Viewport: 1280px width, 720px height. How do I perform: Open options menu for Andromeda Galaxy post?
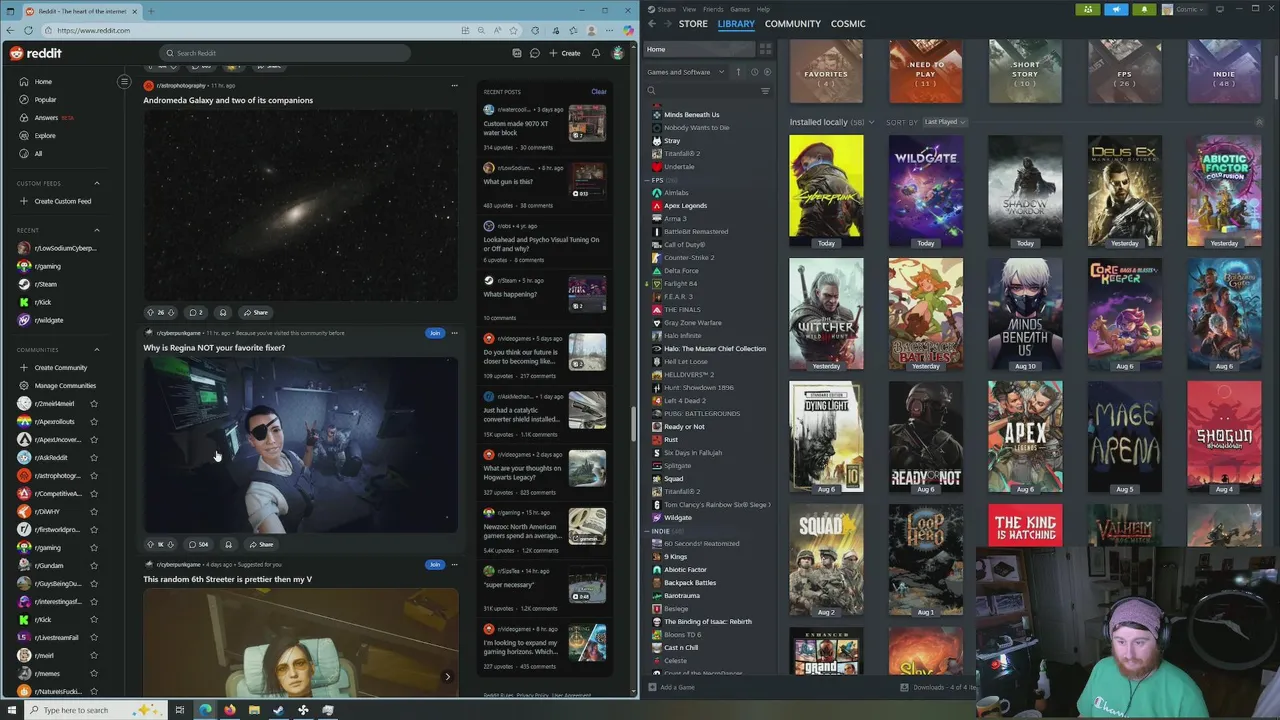point(454,86)
